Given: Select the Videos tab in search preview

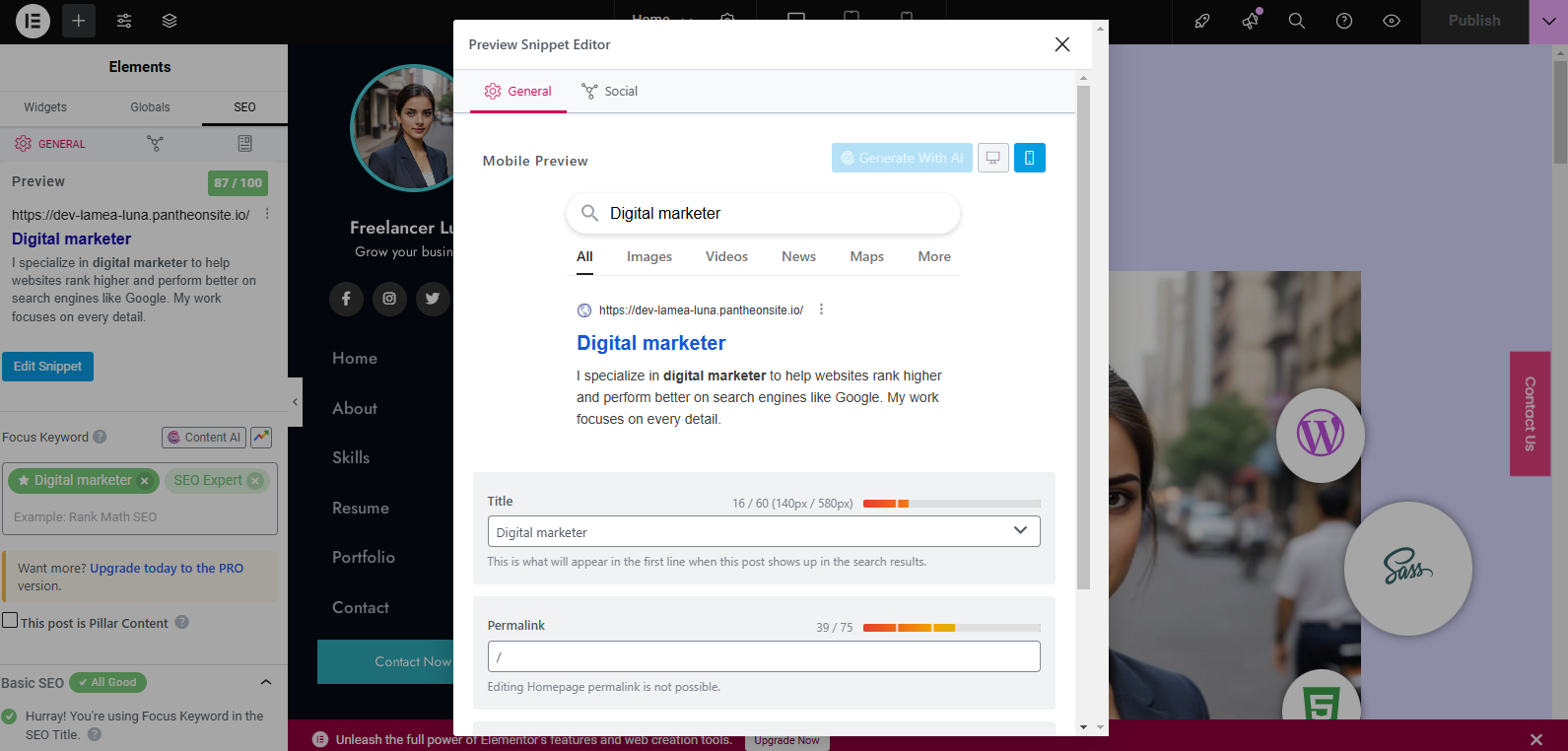Looking at the screenshot, I should click(x=726, y=256).
